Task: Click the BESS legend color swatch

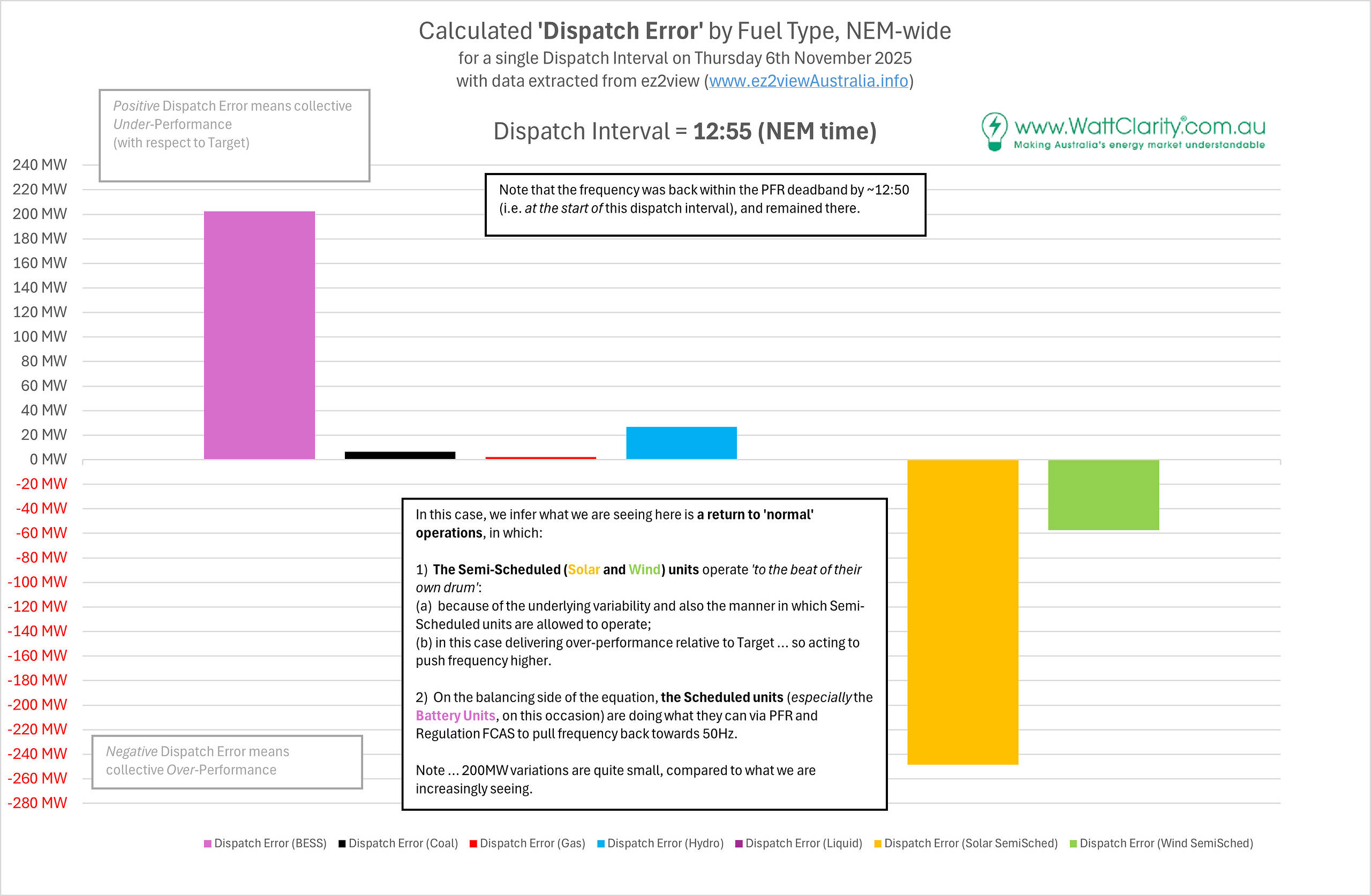Action: pos(207,844)
